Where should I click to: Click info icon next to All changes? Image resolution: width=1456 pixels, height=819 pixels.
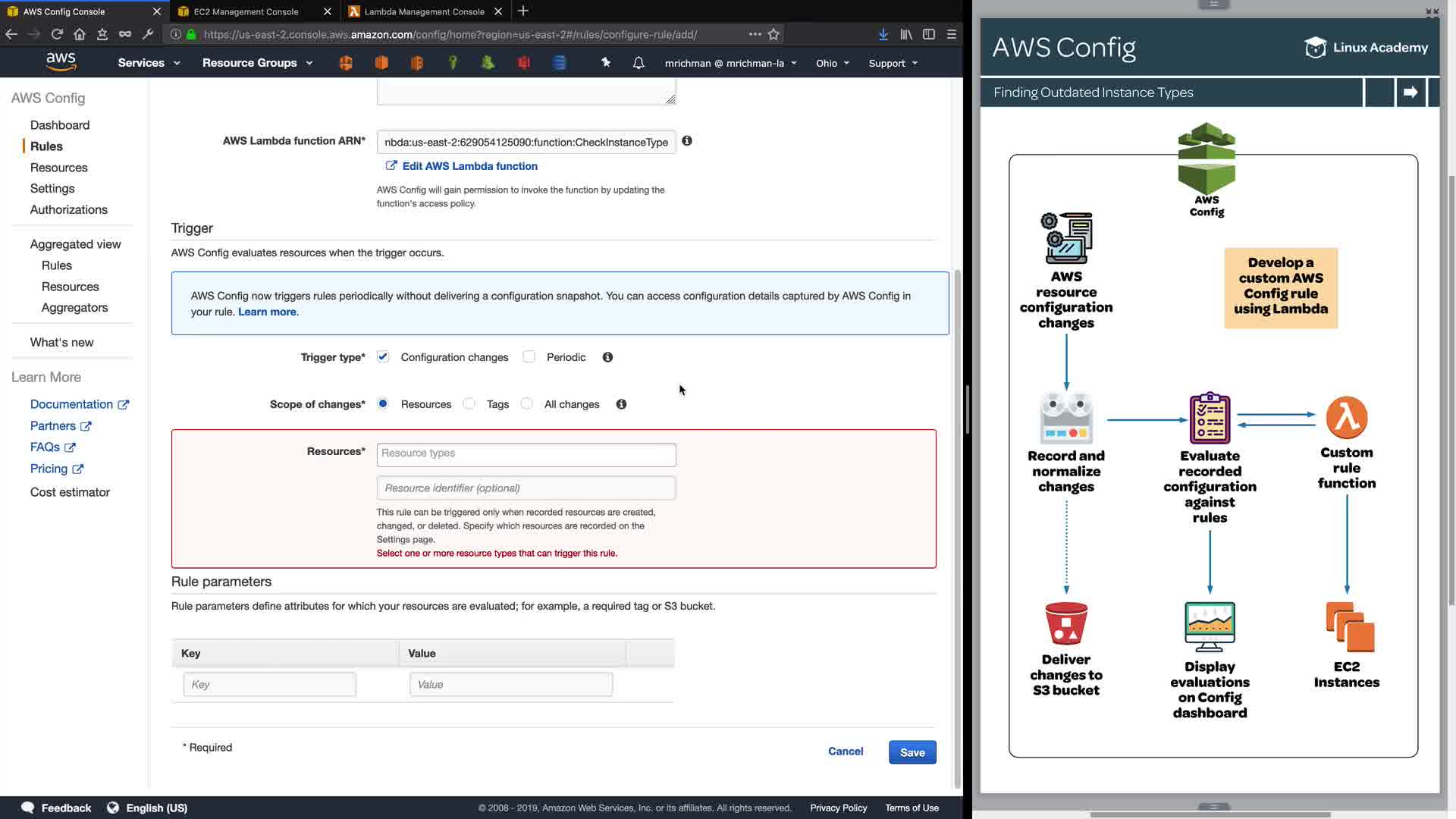click(621, 404)
